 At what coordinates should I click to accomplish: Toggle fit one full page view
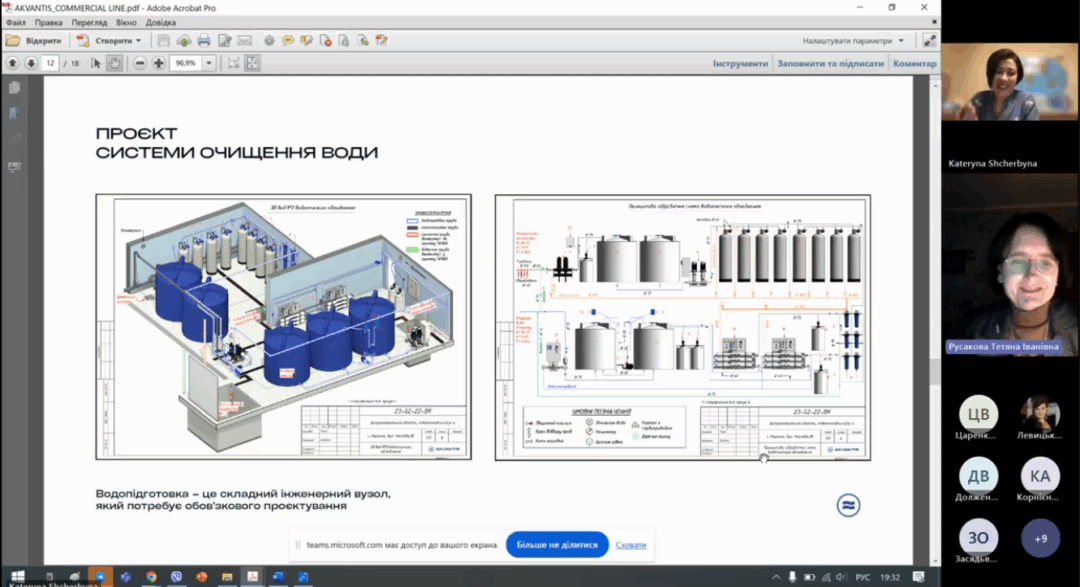(252, 63)
